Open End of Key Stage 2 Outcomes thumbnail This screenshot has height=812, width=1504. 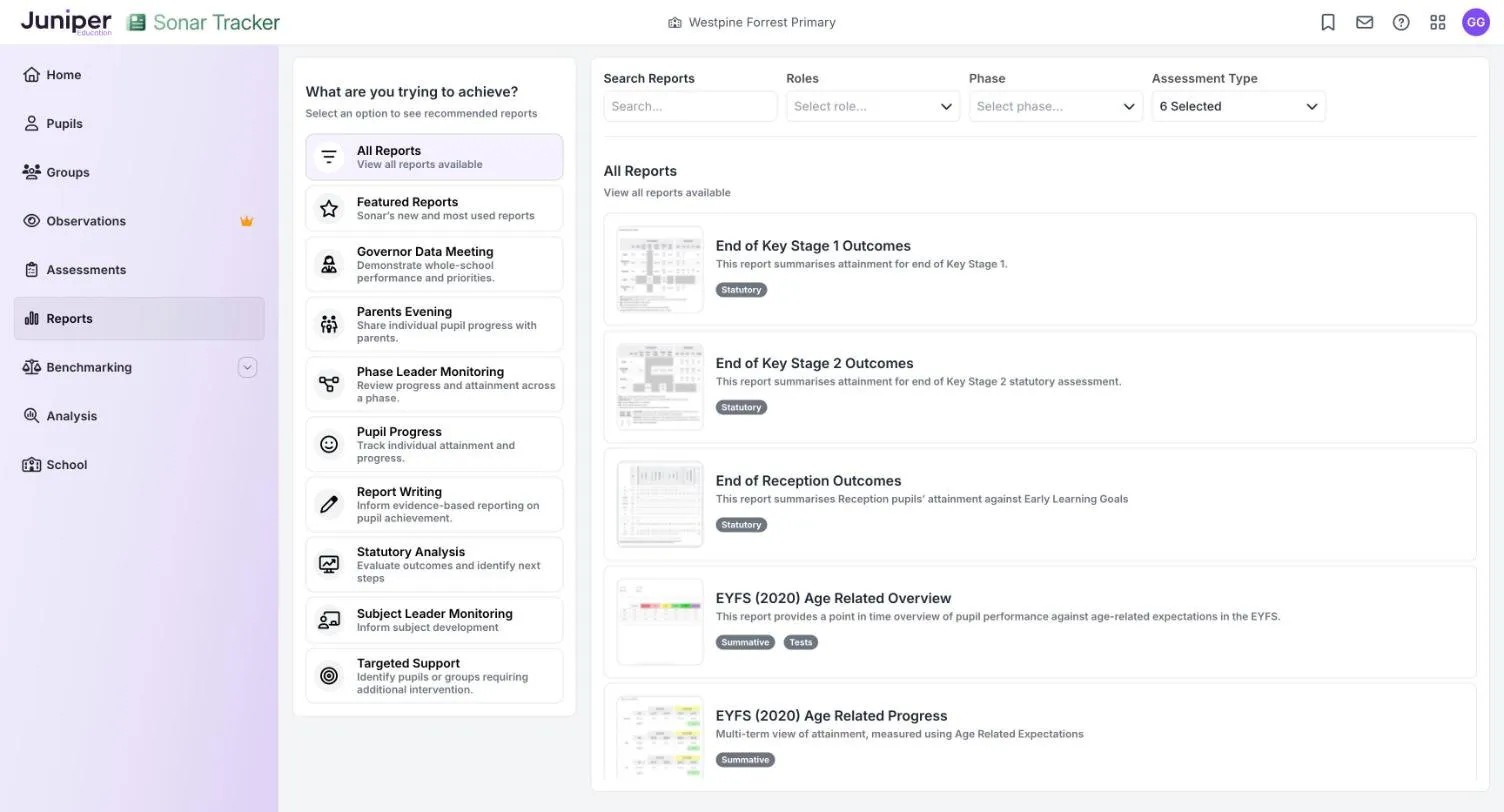pos(660,387)
